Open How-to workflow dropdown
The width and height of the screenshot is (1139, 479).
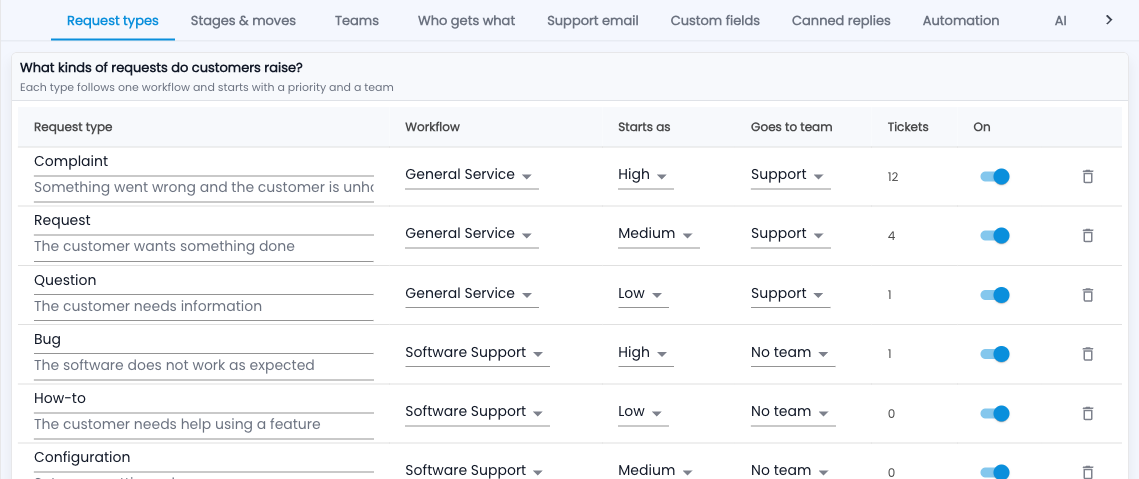477,411
